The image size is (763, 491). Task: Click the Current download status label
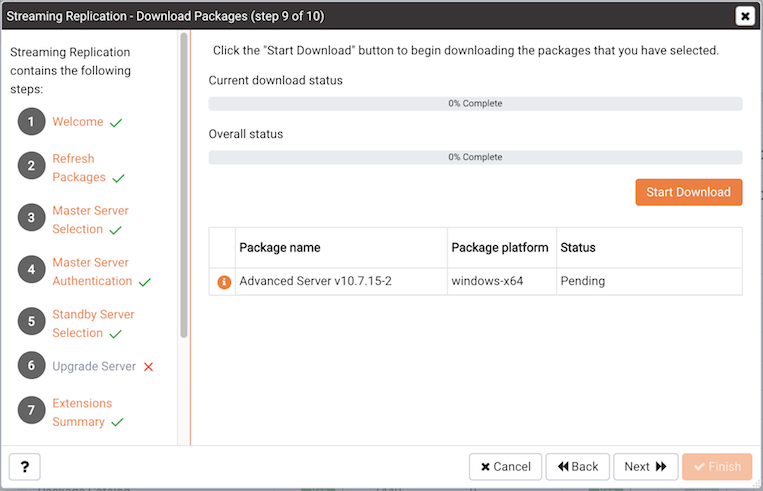[275, 80]
